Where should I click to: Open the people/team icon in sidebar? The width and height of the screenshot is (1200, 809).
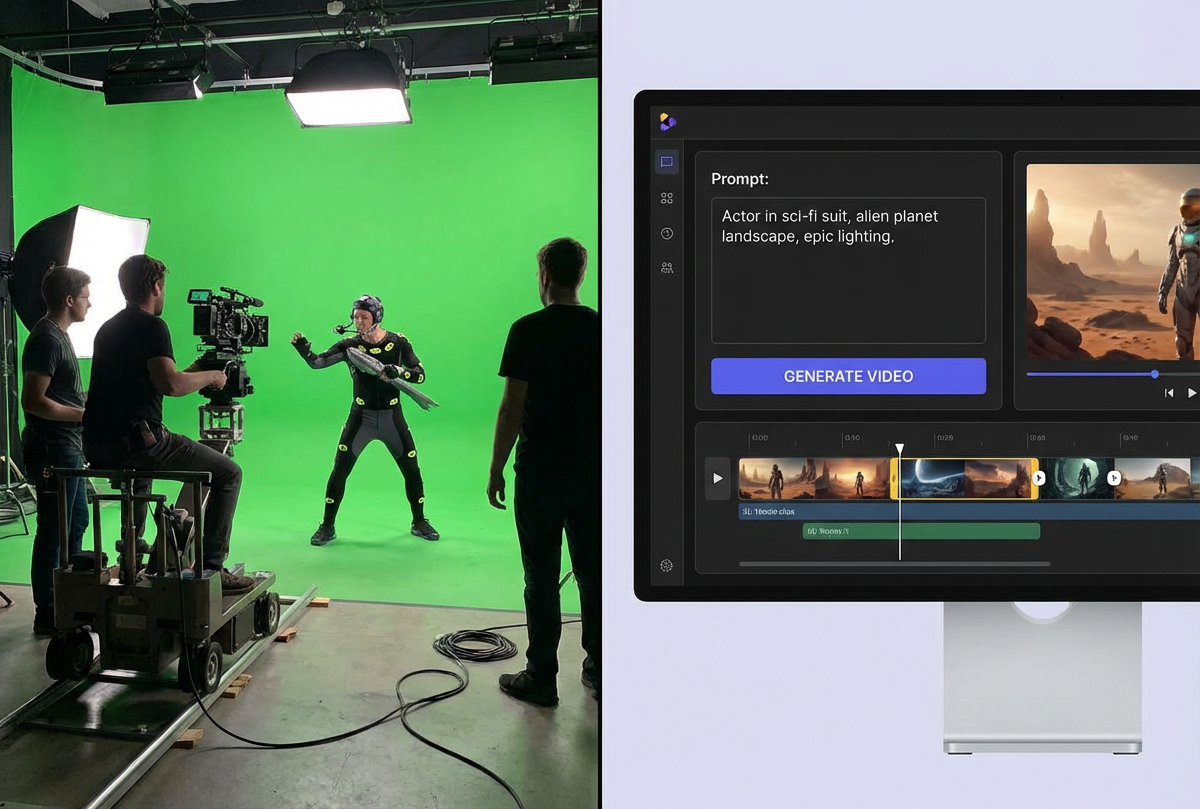click(667, 268)
